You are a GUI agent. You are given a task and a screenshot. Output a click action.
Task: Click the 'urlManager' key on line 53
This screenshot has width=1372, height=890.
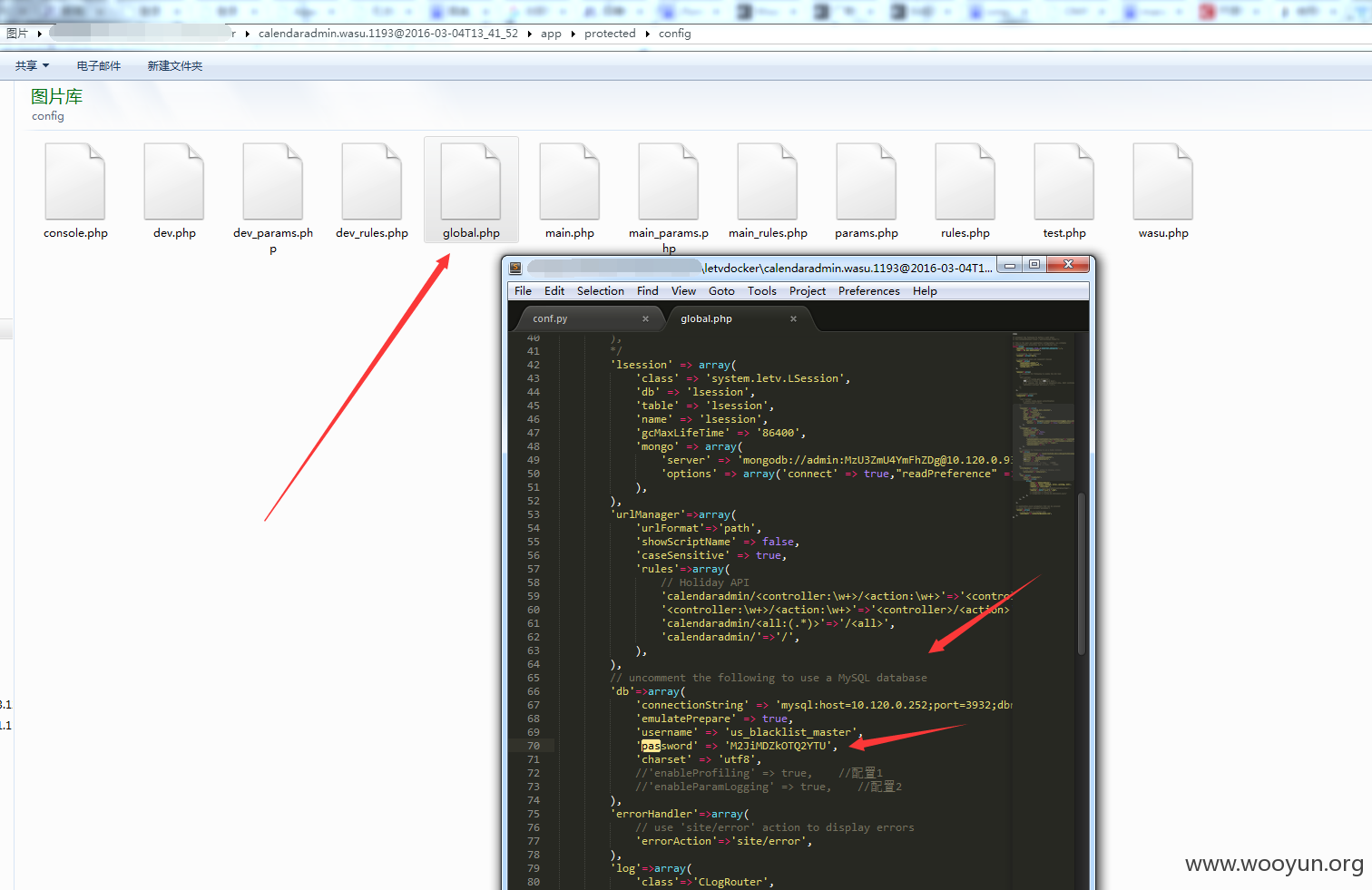click(648, 514)
